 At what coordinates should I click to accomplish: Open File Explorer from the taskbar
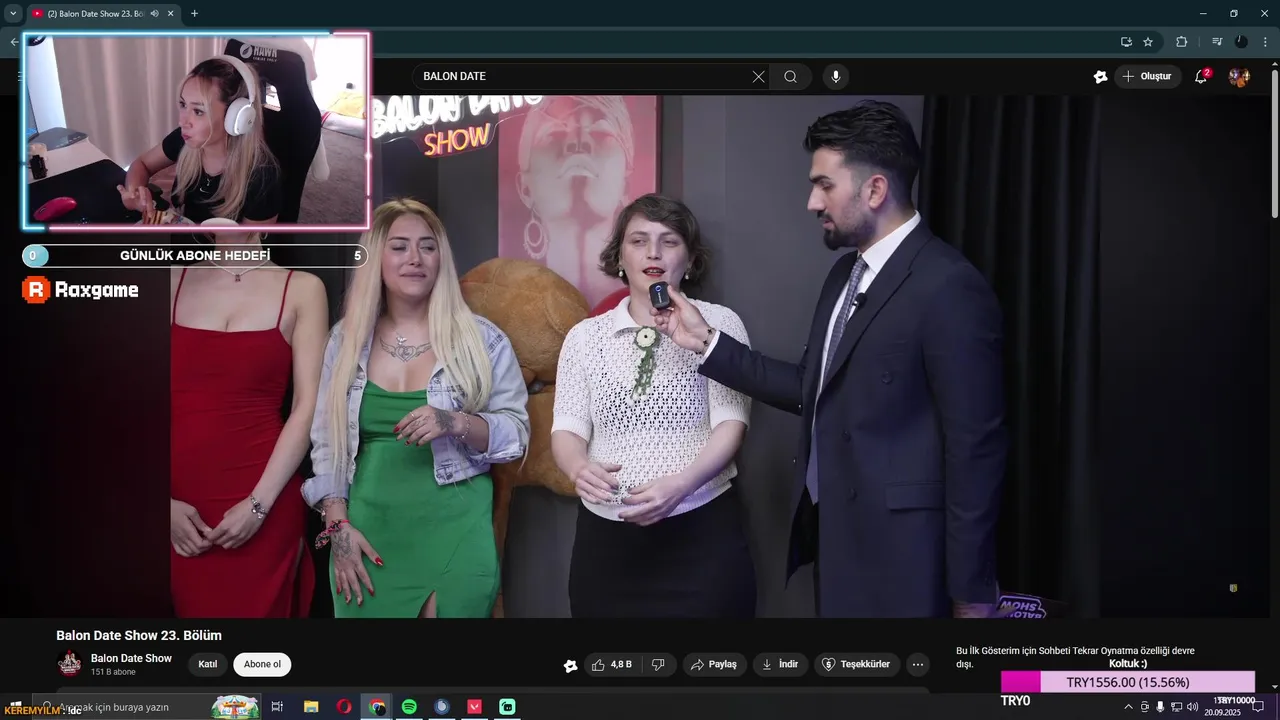coord(311,707)
